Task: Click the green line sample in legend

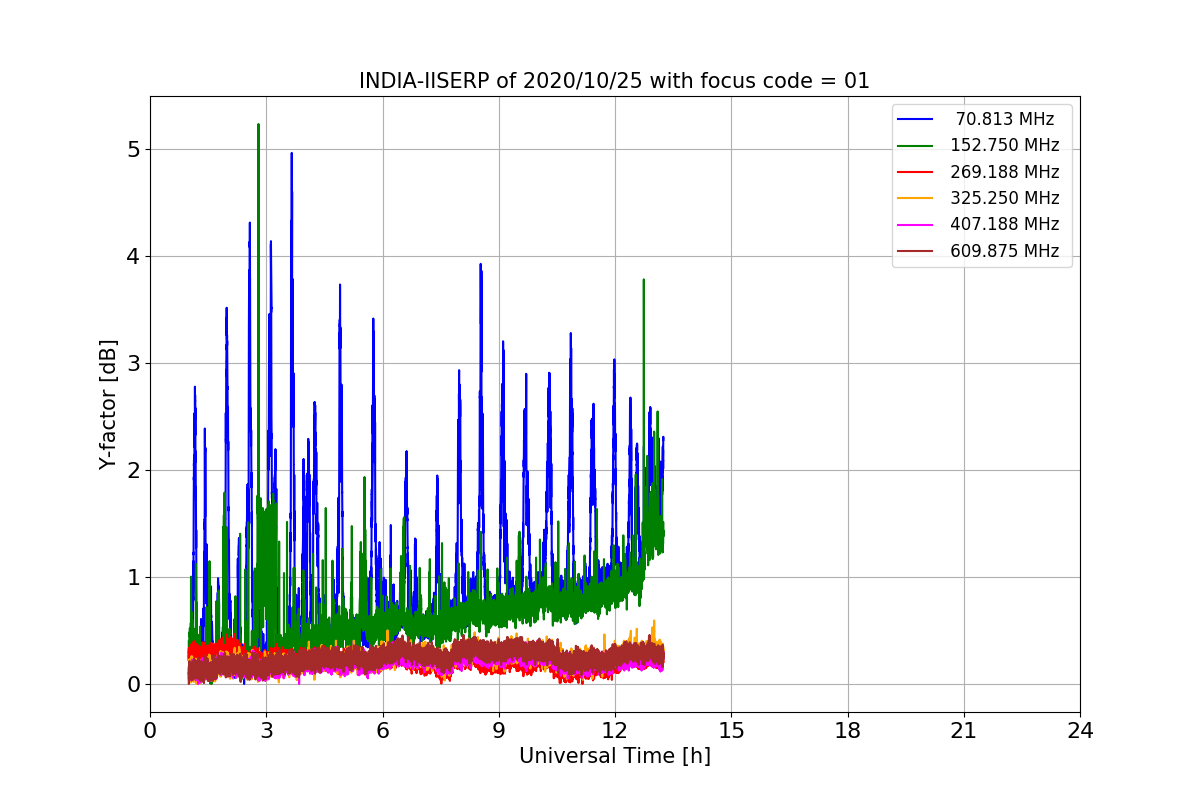Action: (915, 145)
